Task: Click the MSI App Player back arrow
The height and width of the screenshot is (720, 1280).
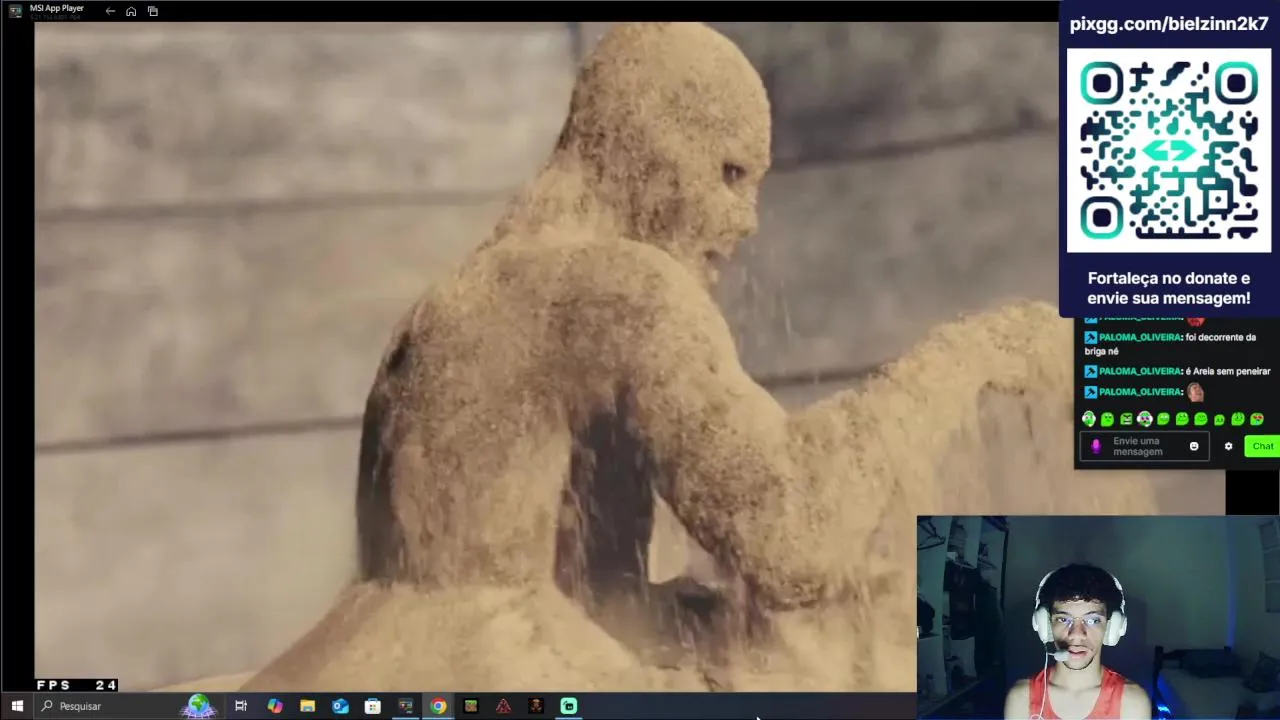Action: click(110, 11)
